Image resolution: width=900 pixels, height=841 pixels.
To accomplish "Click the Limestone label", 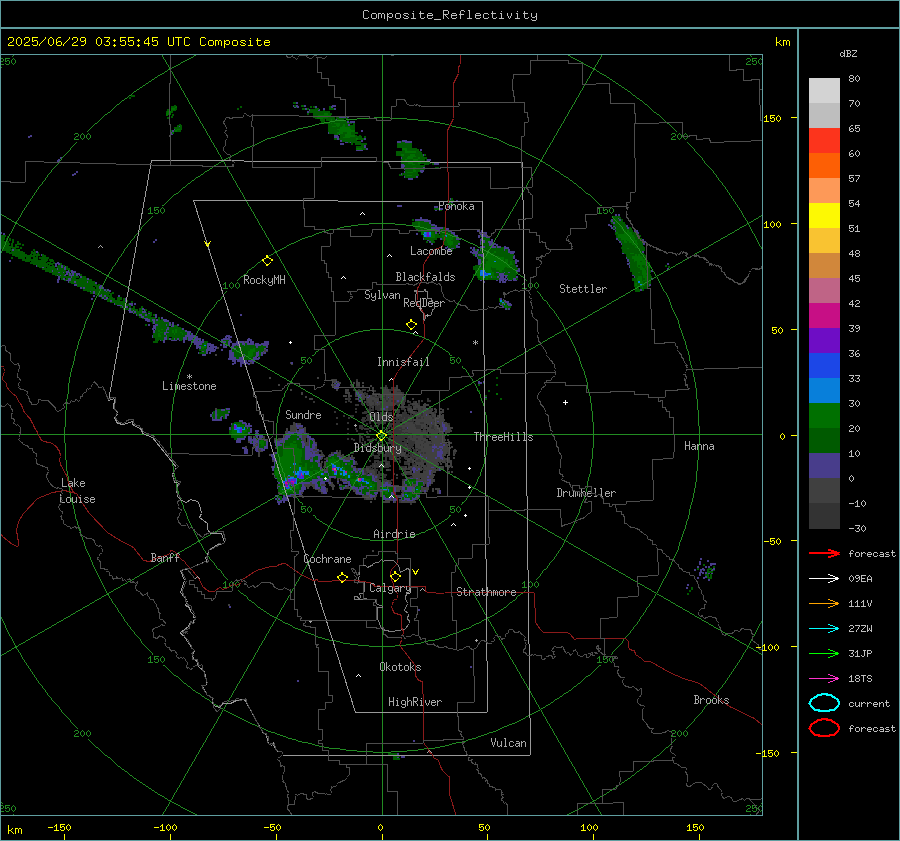I will 189,386.
